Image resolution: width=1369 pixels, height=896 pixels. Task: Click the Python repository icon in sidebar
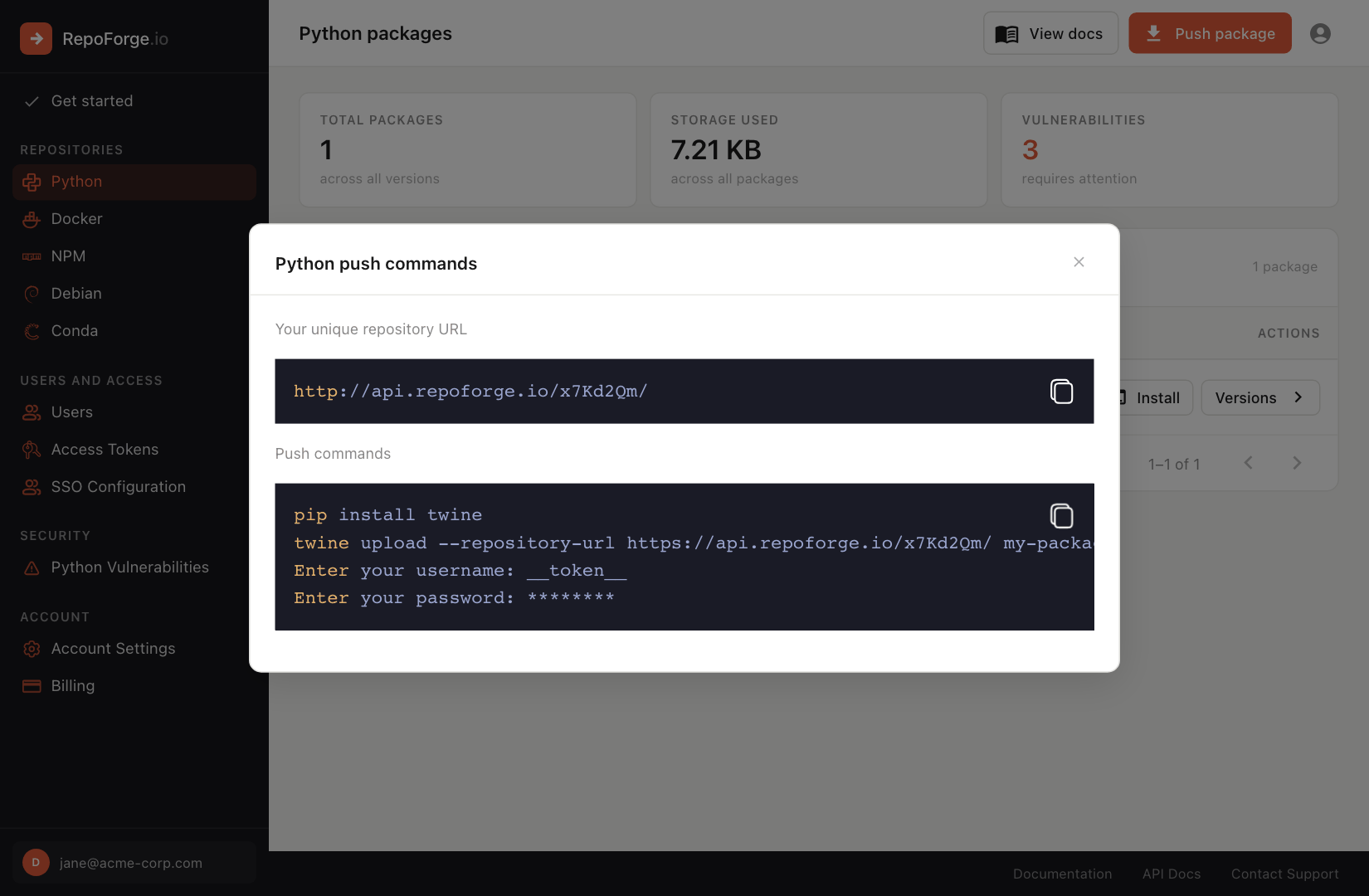click(32, 182)
